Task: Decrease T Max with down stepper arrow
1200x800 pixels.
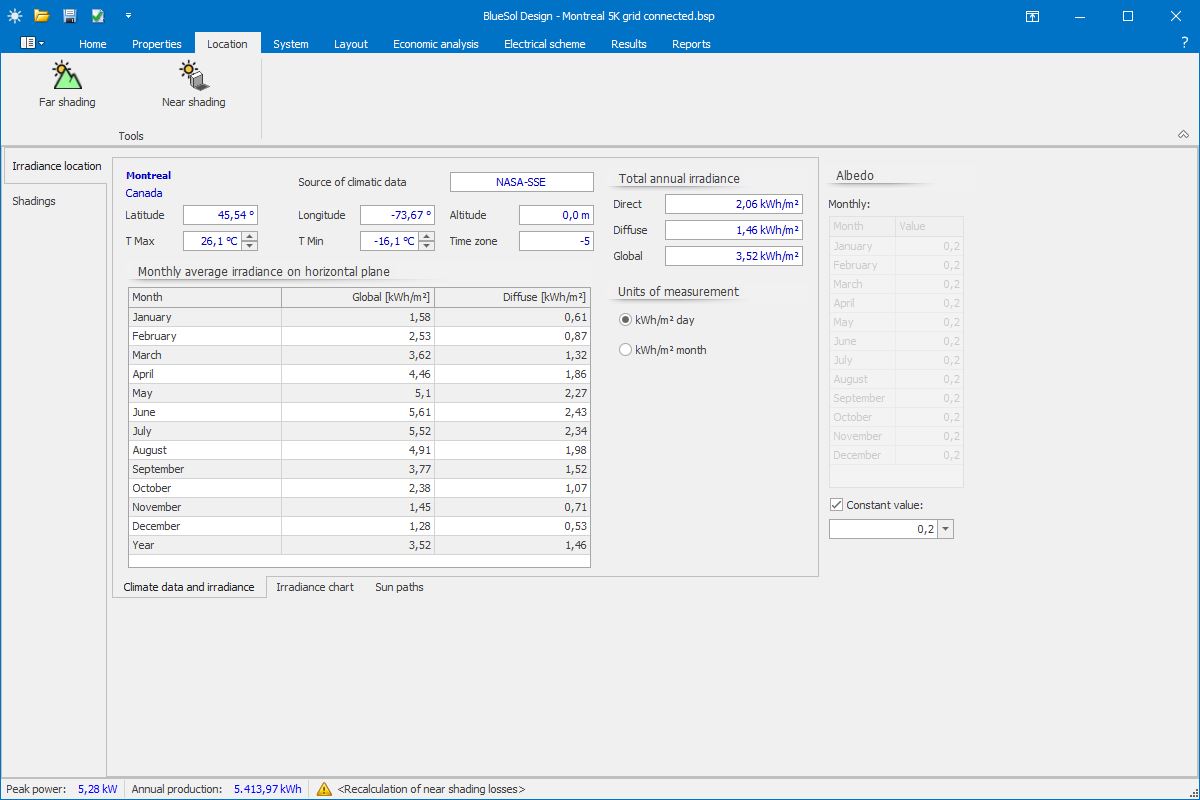Action: [250, 245]
